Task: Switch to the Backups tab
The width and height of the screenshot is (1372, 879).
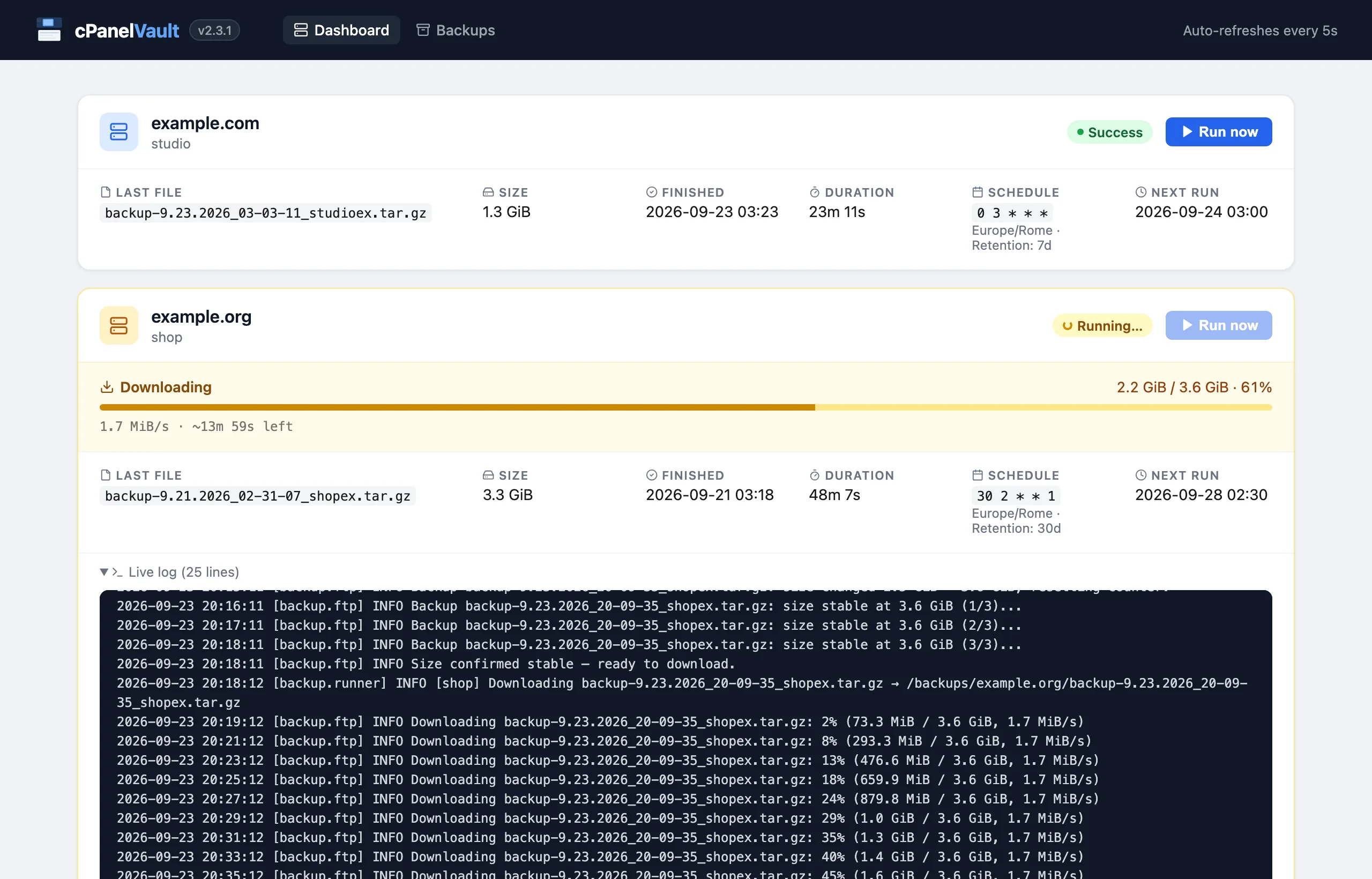Action: pos(456,30)
